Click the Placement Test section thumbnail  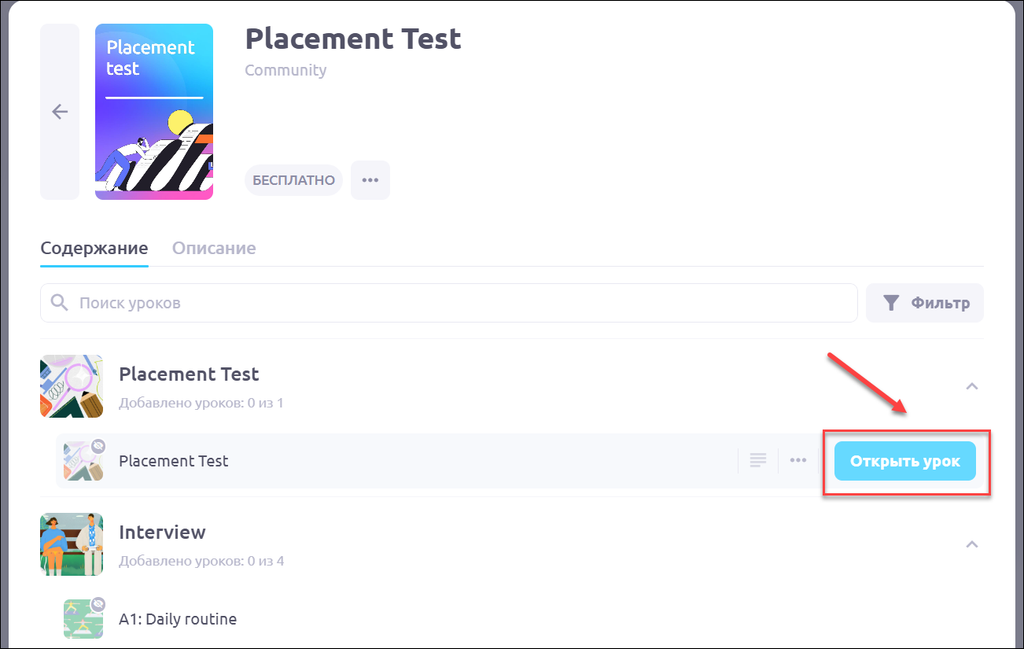tap(71, 386)
